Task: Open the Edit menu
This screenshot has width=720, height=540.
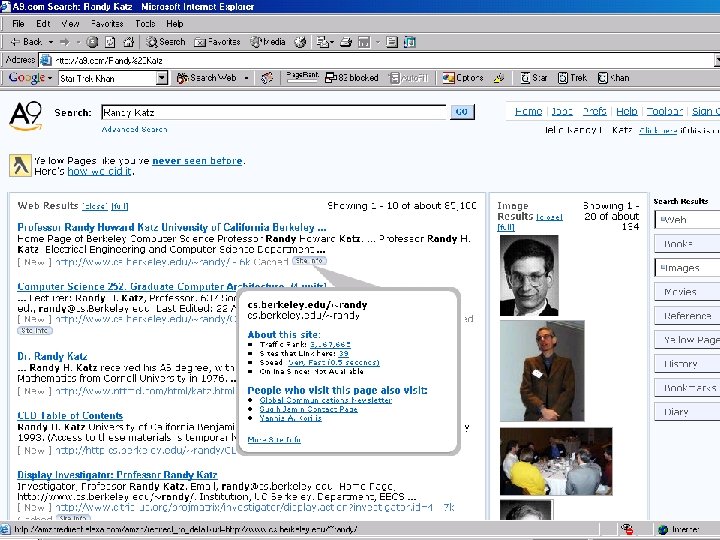Action: (43, 23)
